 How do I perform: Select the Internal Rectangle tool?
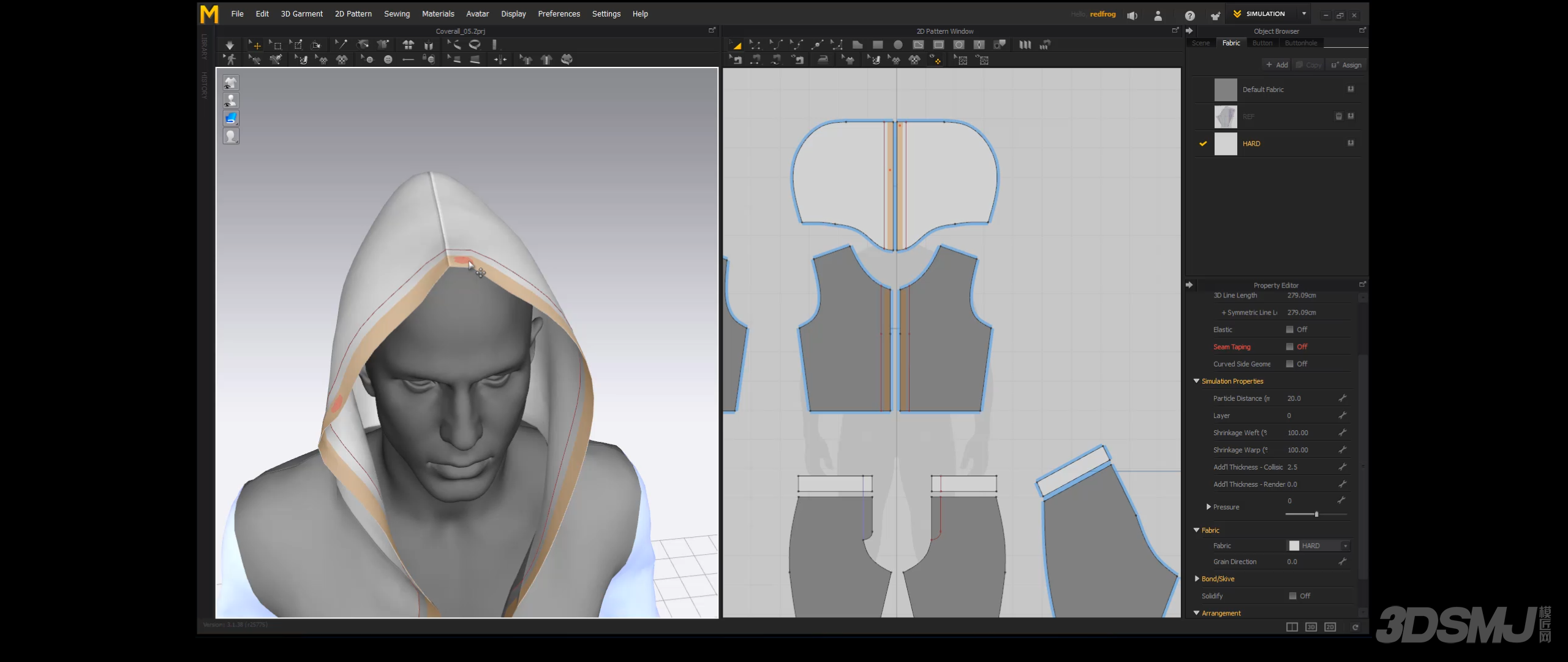938,45
